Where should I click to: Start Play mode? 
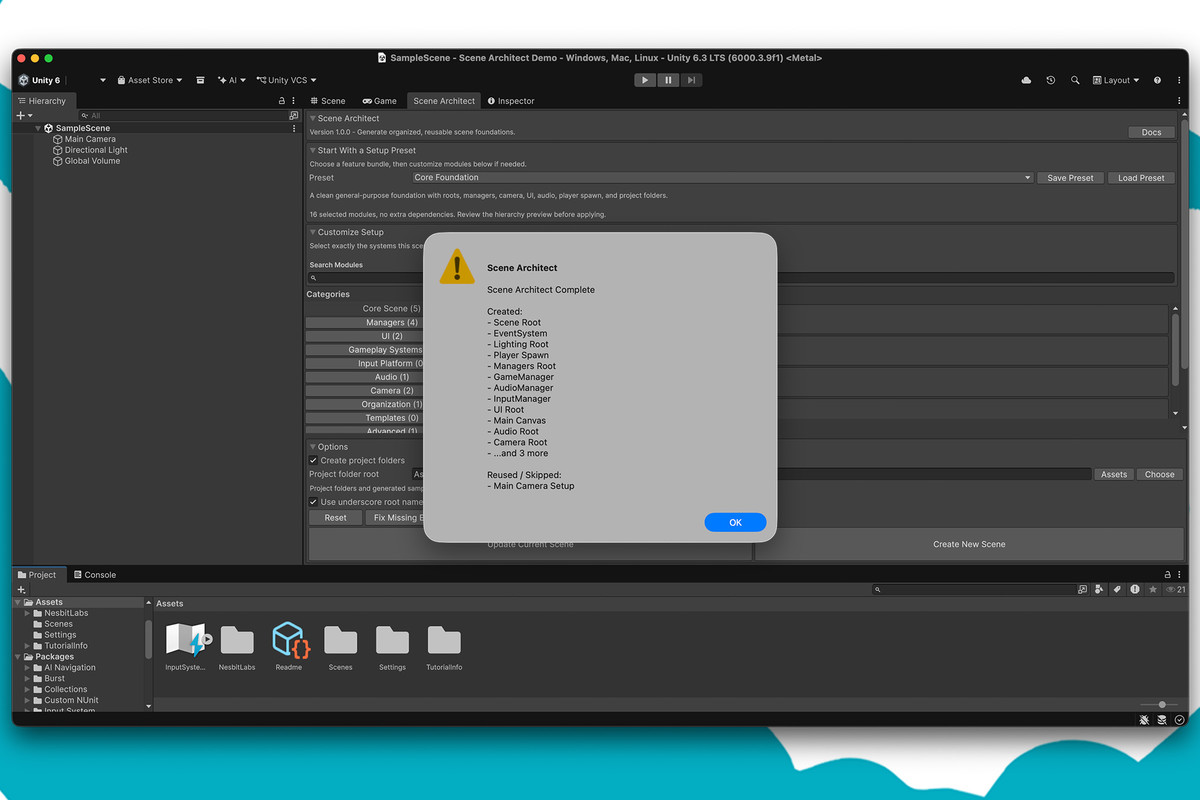coord(645,80)
